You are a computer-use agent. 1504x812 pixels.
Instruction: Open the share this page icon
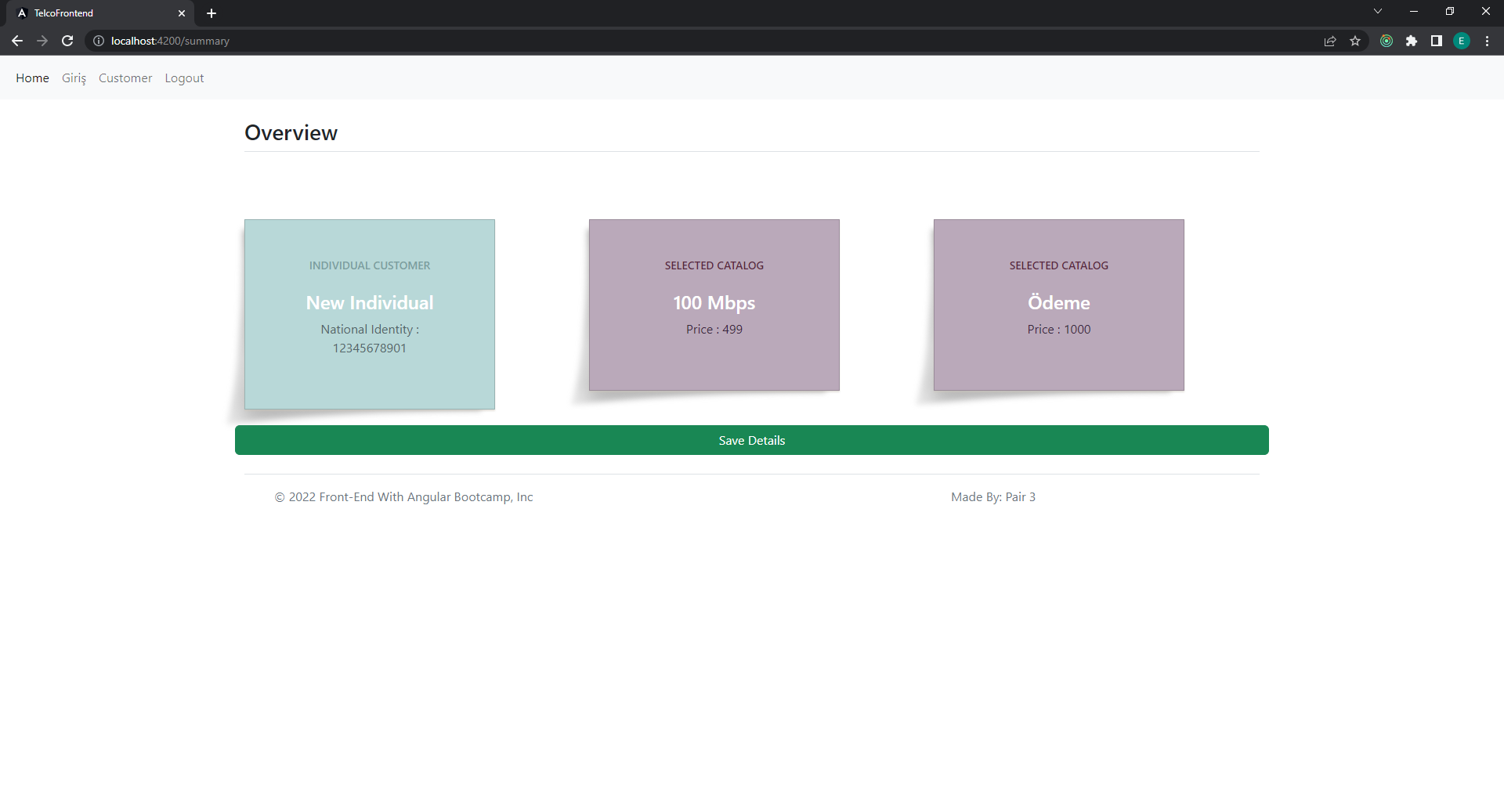point(1330,41)
